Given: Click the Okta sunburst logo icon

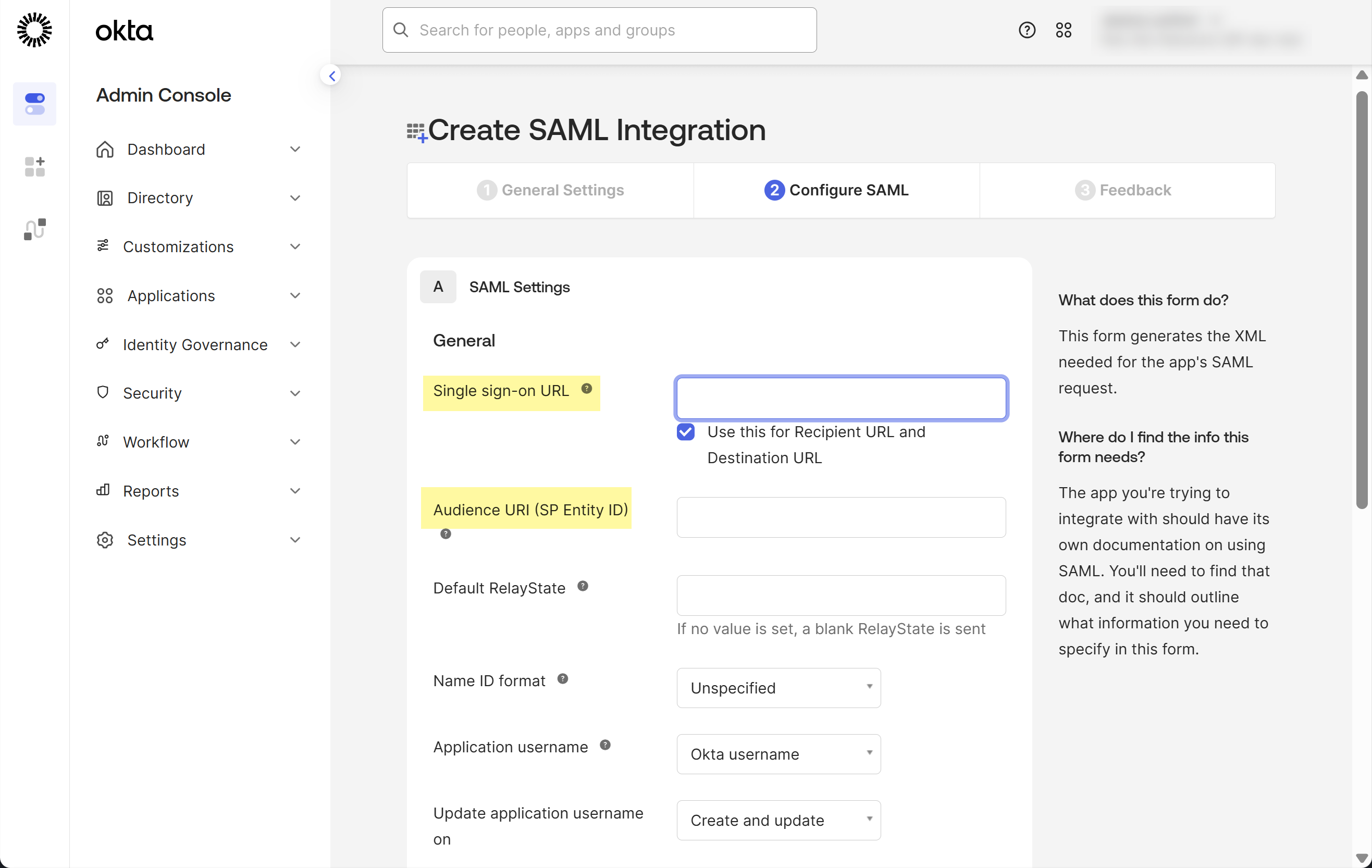Looking at the screenshot, I should [34, 30].
